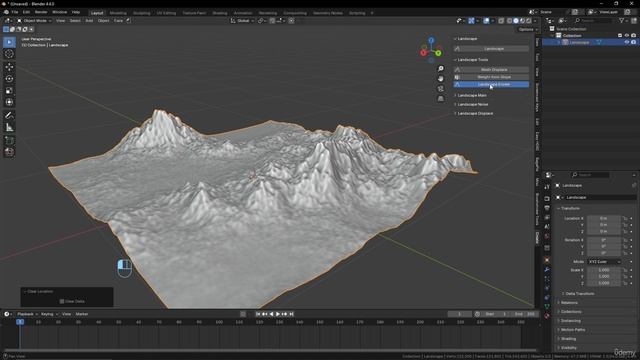Open the Output properties tab icon
The height and width of the screenshot is (360, 640).
tap(547, 208)
